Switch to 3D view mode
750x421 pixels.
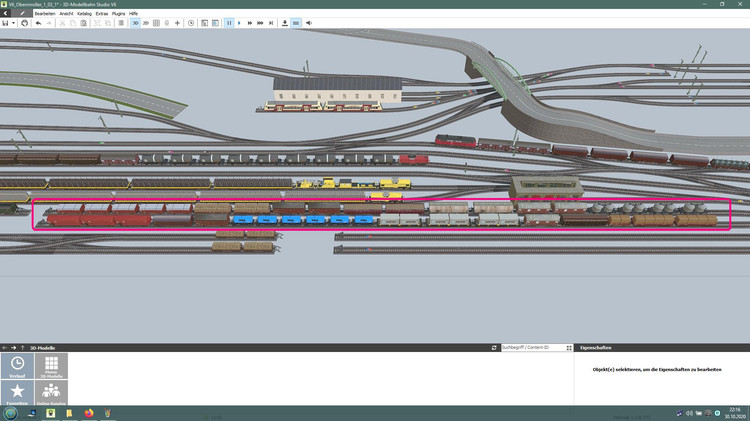(x=134, y=22)
